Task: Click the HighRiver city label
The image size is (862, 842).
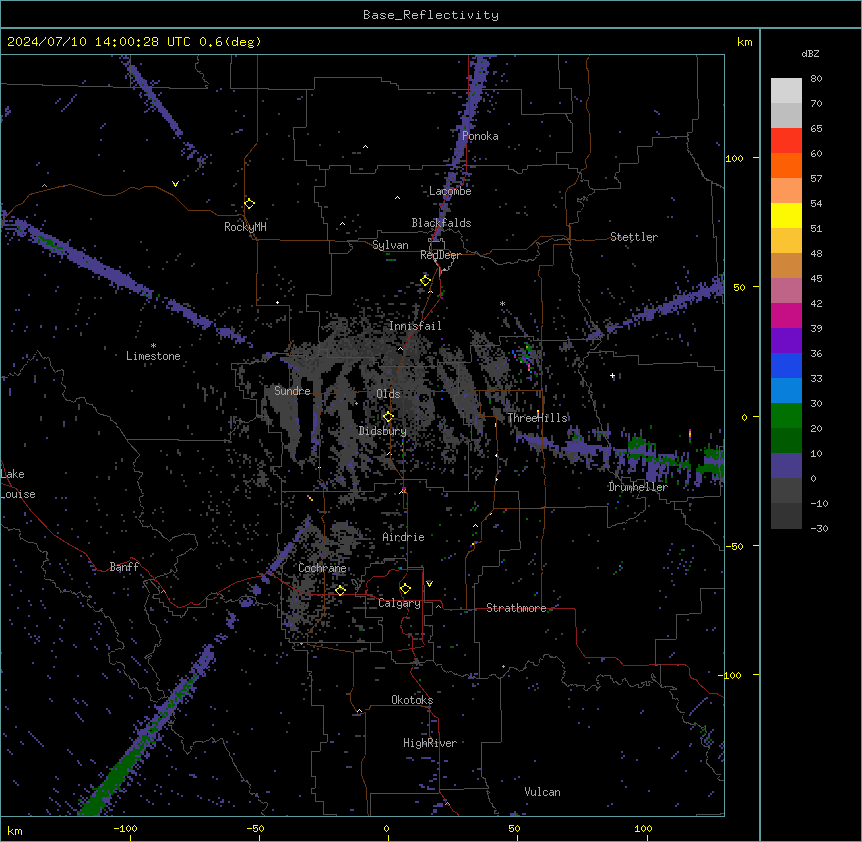Action: point(430,743)
